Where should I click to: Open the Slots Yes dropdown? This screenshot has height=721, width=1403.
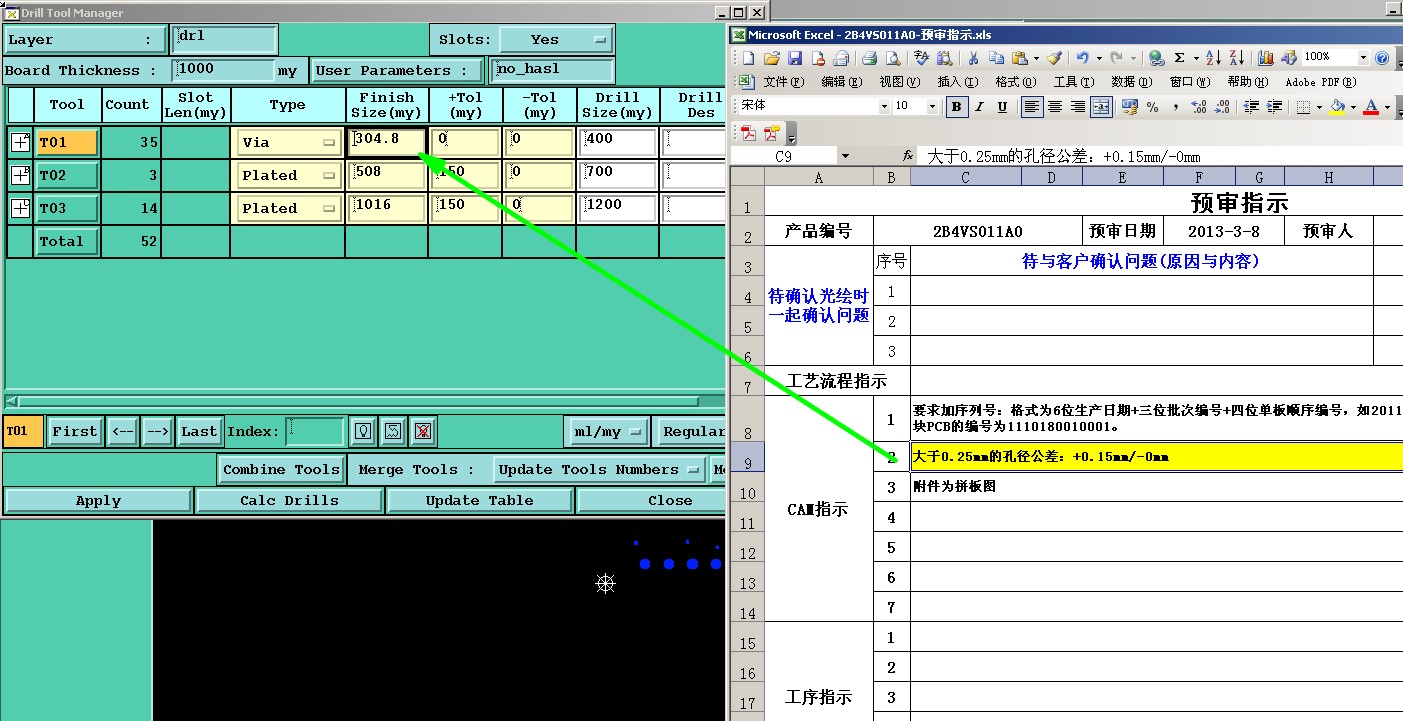tap(556, 40)
